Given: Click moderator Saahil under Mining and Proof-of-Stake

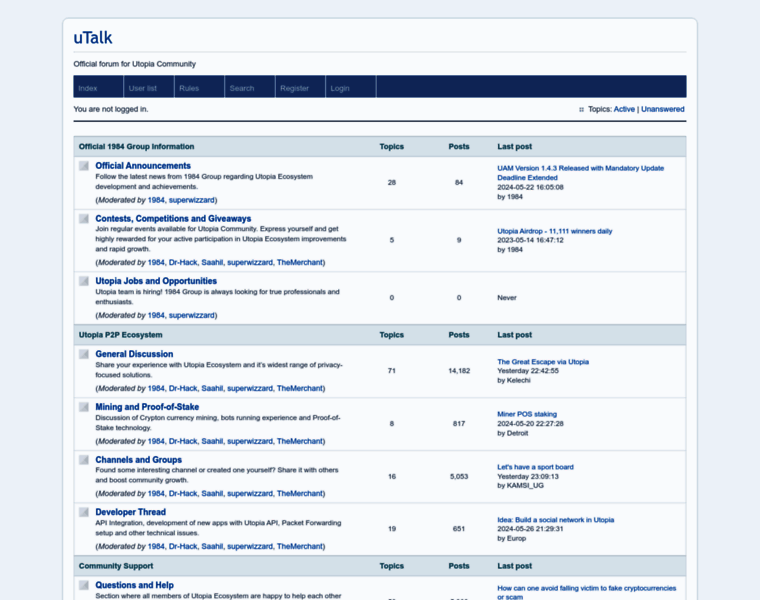Looking at the screenshot, I should [x=212, y=441].
